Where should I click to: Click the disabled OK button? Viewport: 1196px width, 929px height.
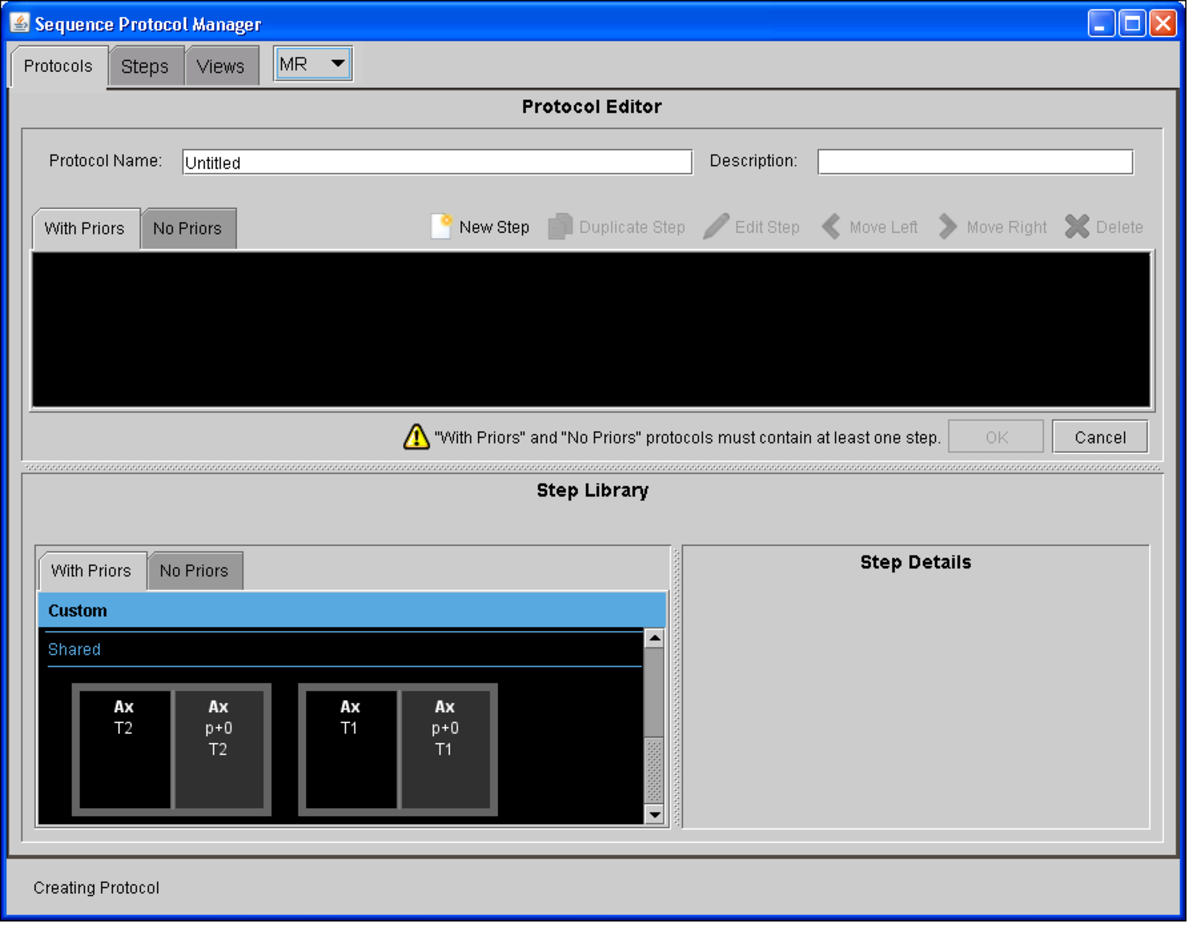click(x=996, y=437)
